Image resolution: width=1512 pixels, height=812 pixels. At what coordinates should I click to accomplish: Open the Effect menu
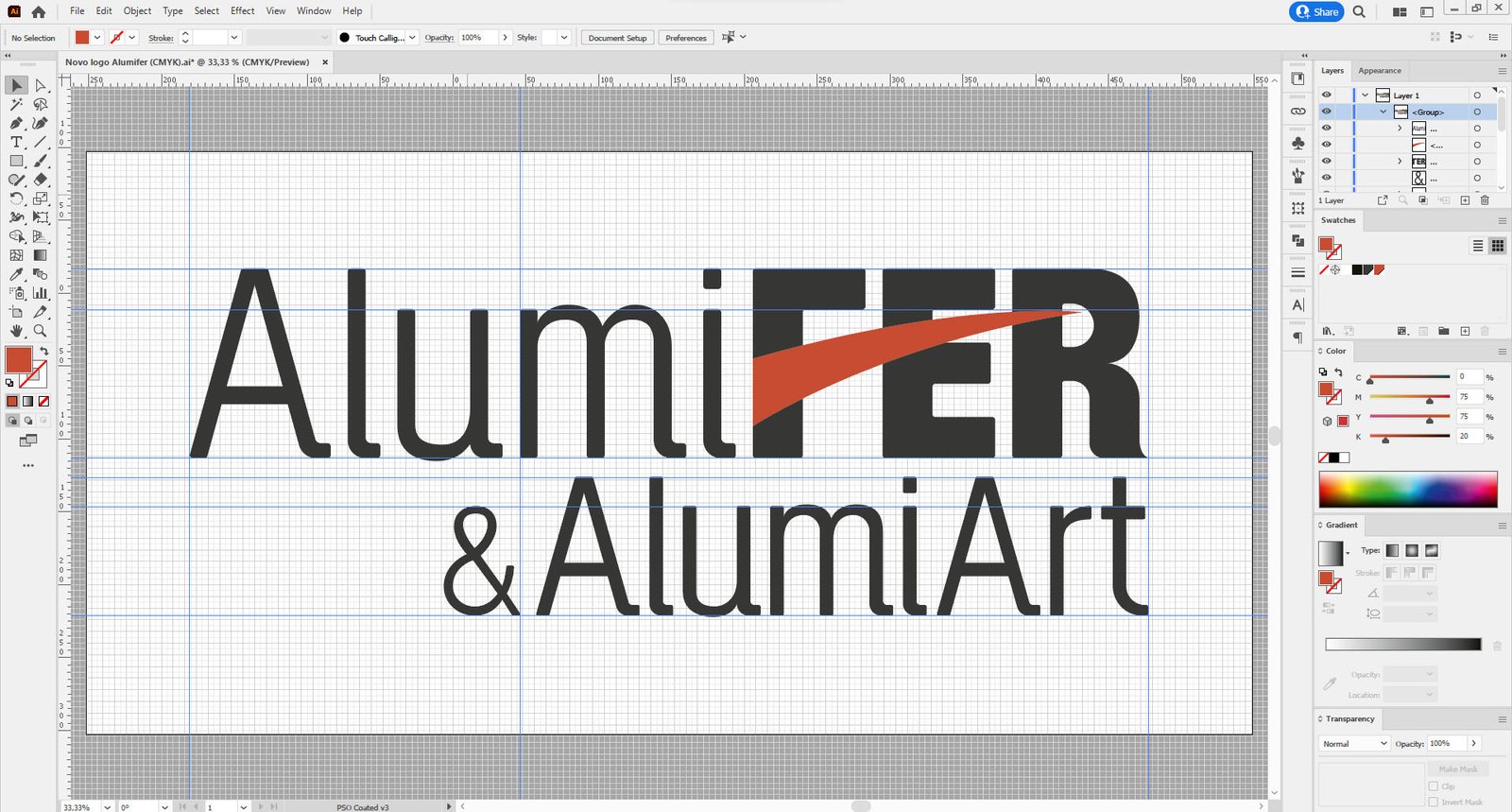coord(243,11)
